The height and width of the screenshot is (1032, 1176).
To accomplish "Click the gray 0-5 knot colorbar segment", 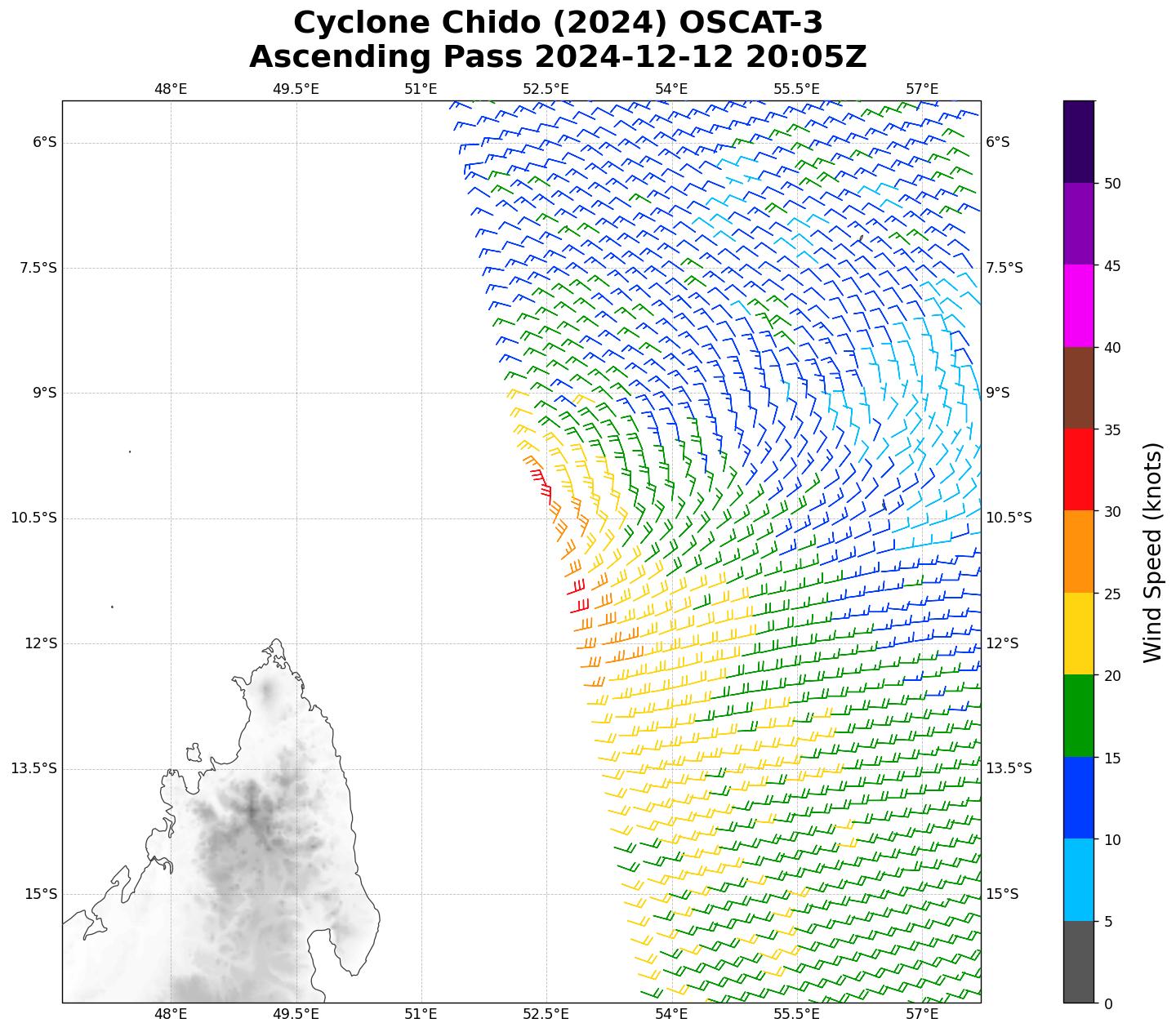I will (x=1078, y=962).
